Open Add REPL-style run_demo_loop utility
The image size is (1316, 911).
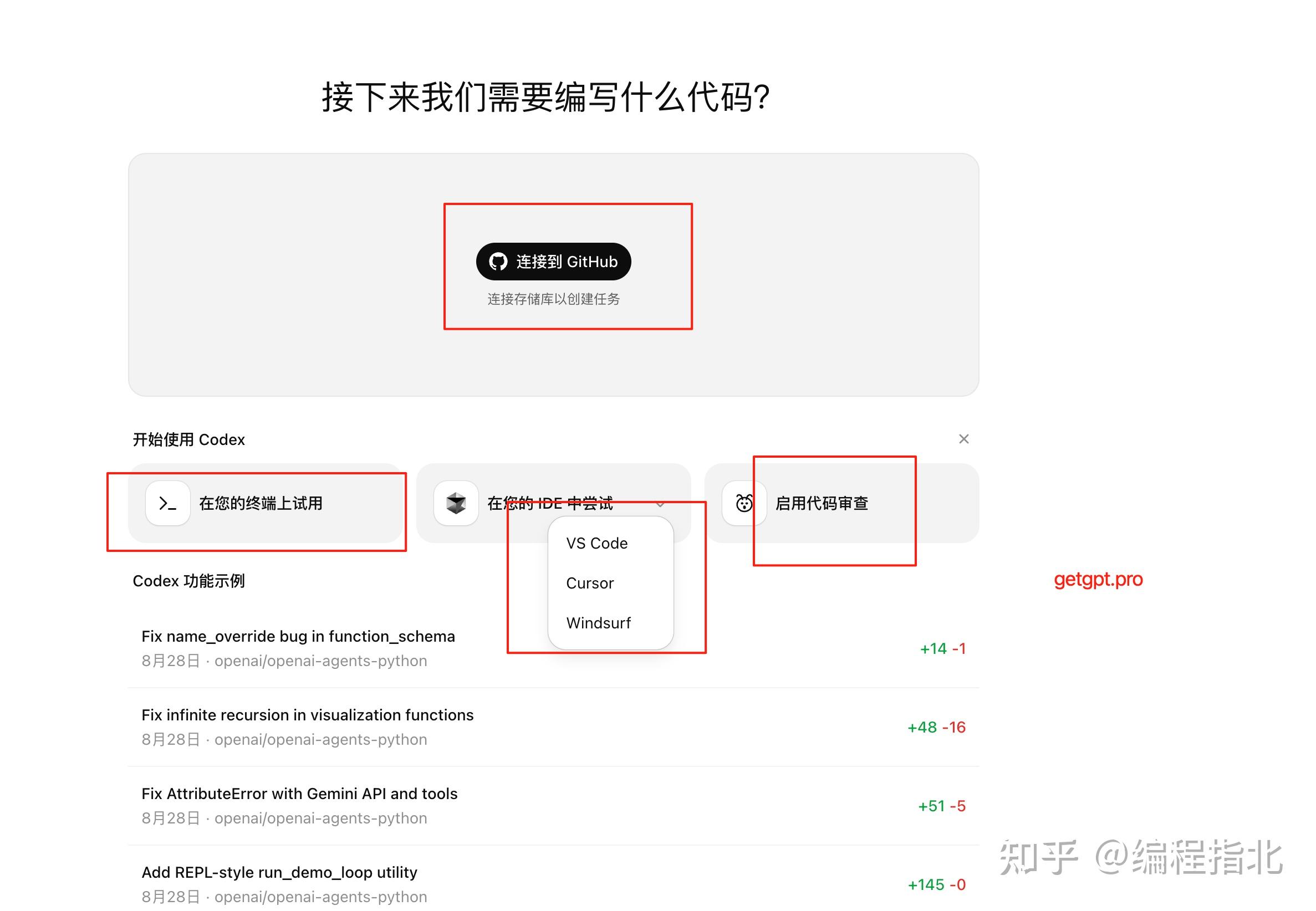pyautogui.click(x=279, y=872)
